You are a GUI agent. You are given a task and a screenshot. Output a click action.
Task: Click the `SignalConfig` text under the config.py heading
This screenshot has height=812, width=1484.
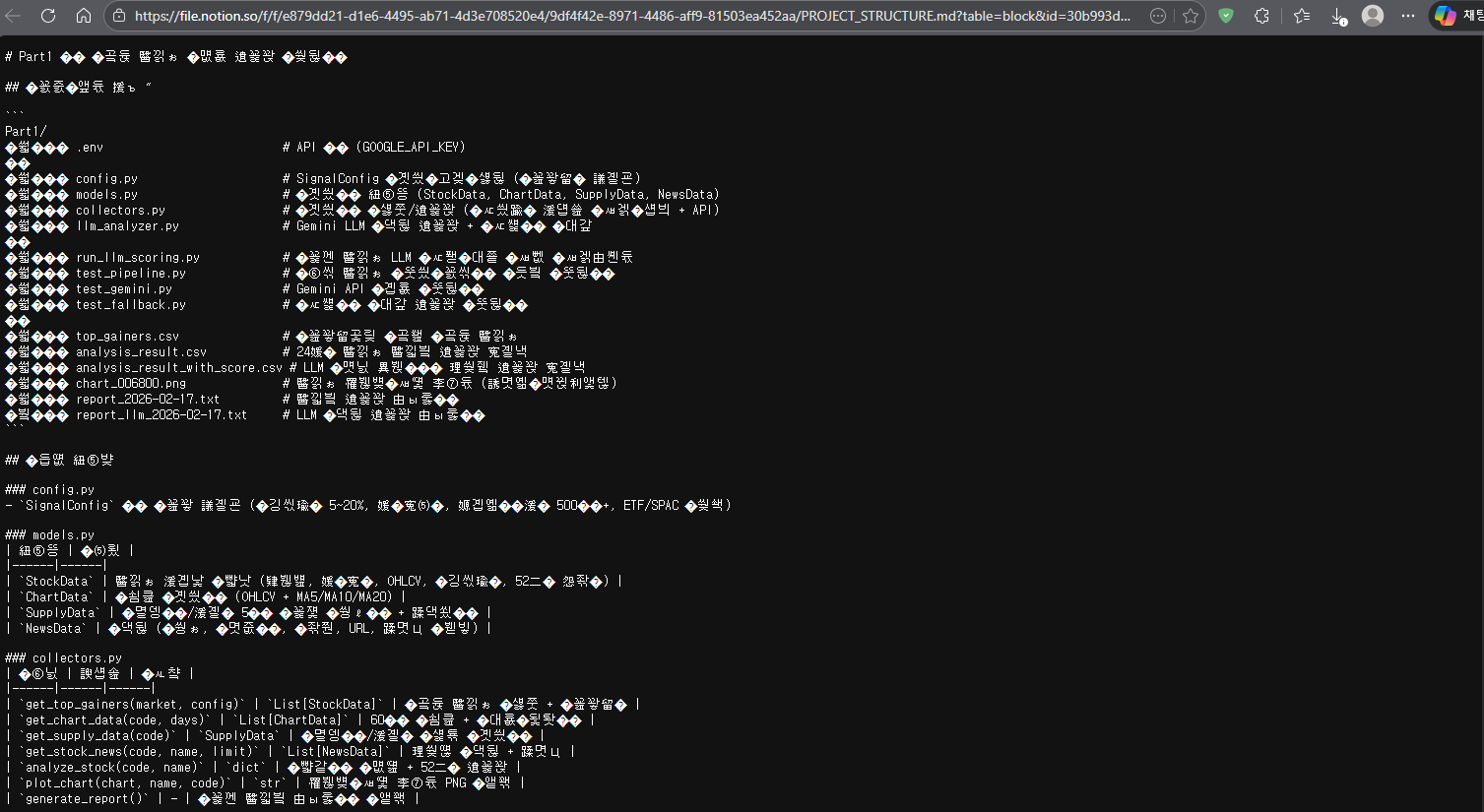[x=67, y=505]
